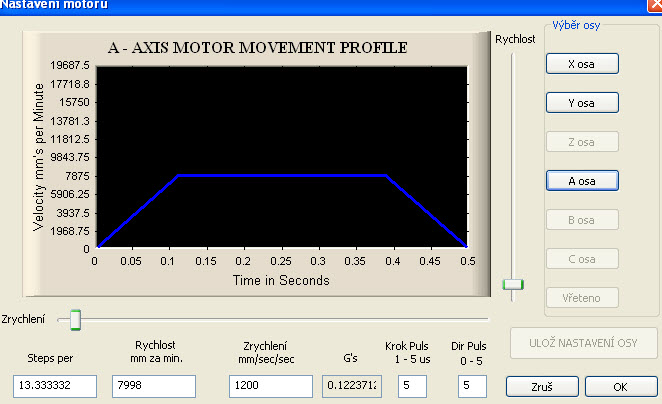Switch to the A osa axis
The image size is (662, 404).
click(582, 180)
